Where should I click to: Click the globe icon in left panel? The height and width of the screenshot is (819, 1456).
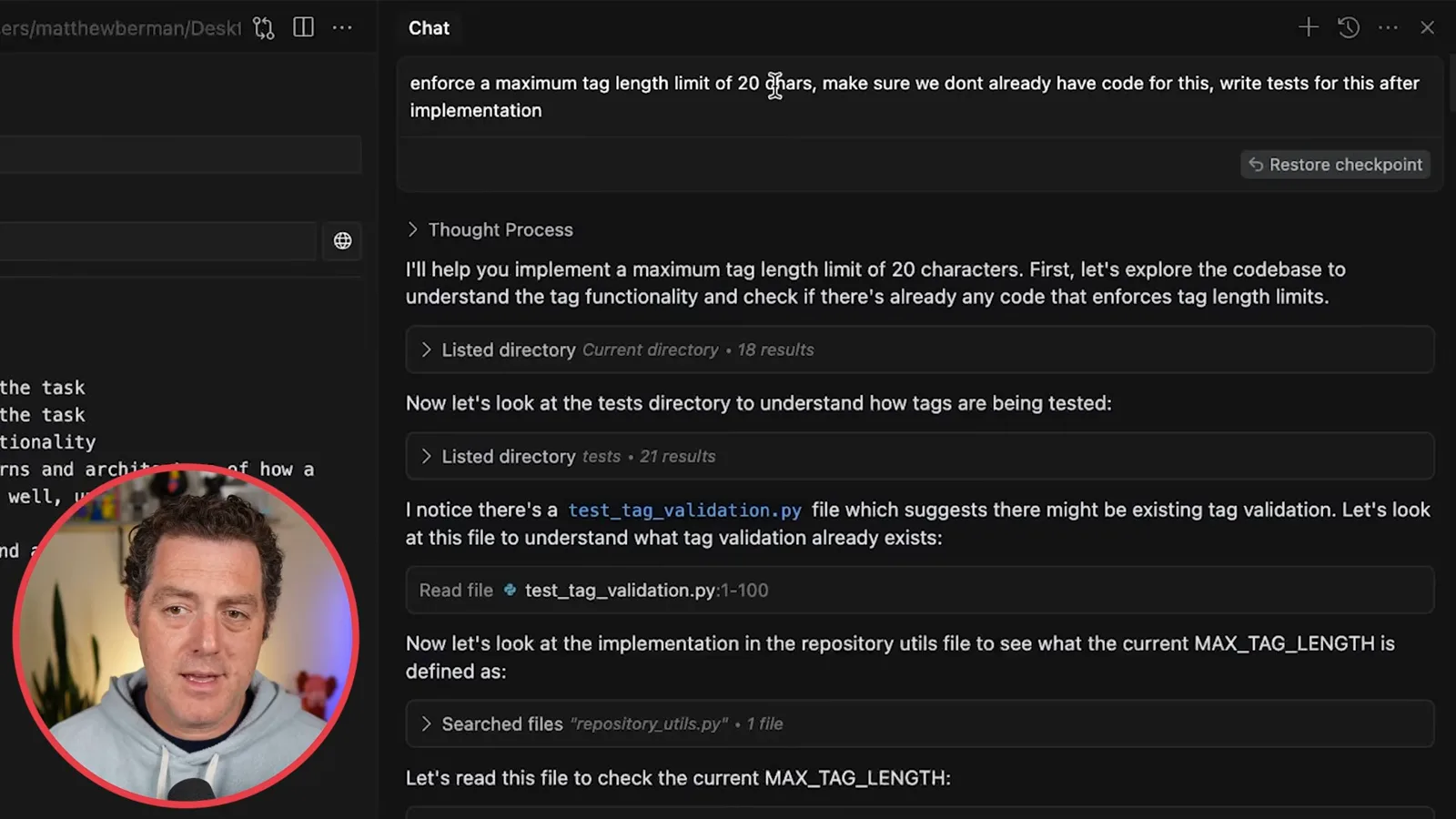point(342,241)
